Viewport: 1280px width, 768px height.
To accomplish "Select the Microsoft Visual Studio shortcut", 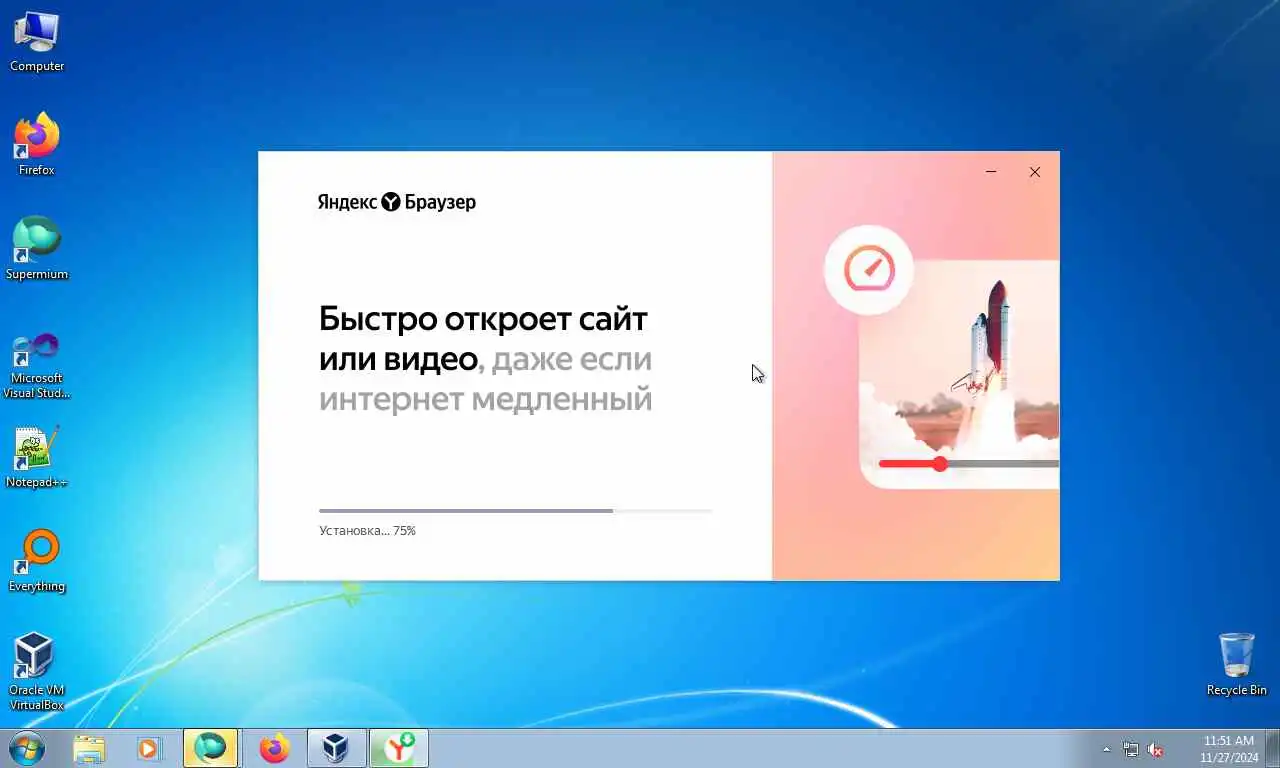I will coord(37,365).
